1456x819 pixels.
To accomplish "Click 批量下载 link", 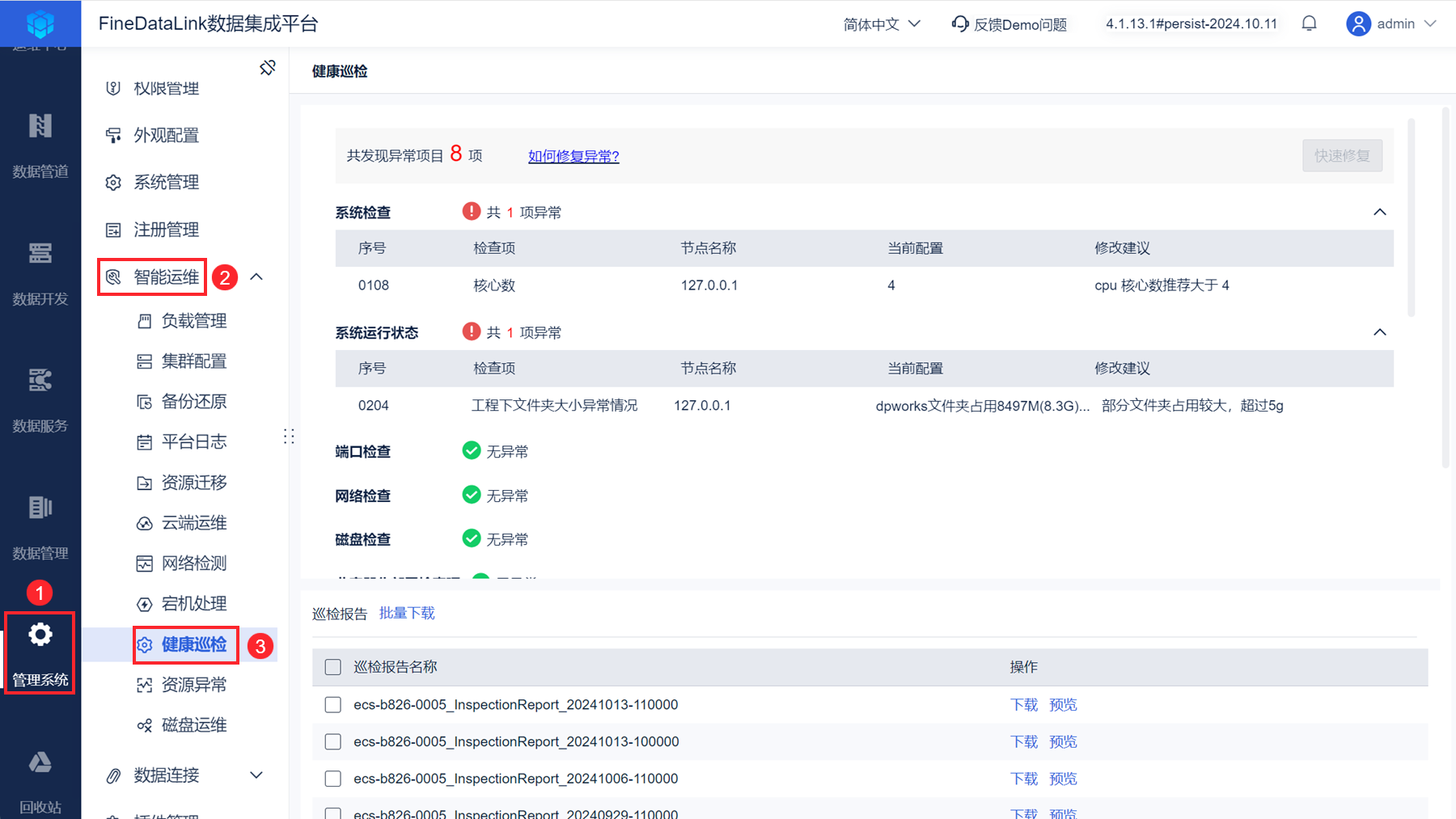I will [x=407, y=613].
